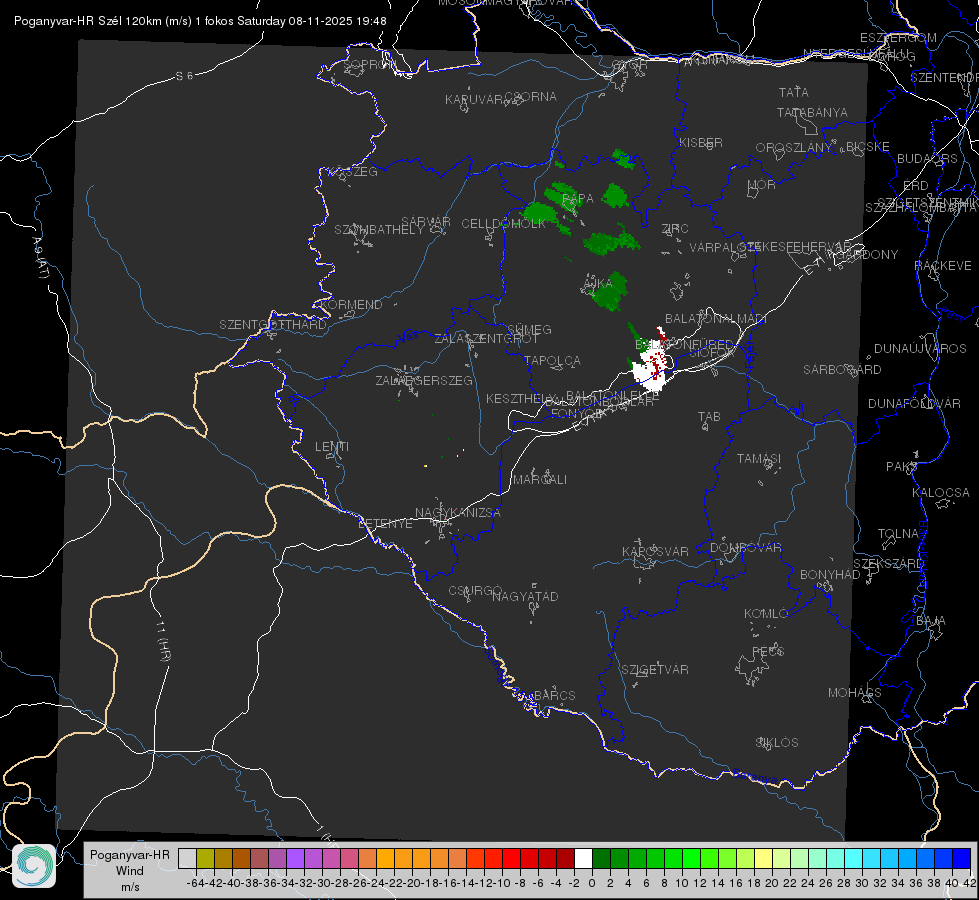Click the KESZTHELY town label
979x900 pixels.
point(521,398)
